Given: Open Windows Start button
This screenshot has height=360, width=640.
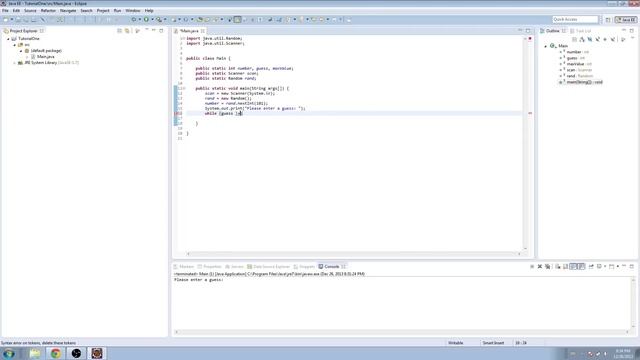Looking at the screenshot, I should tap(9, 353).
